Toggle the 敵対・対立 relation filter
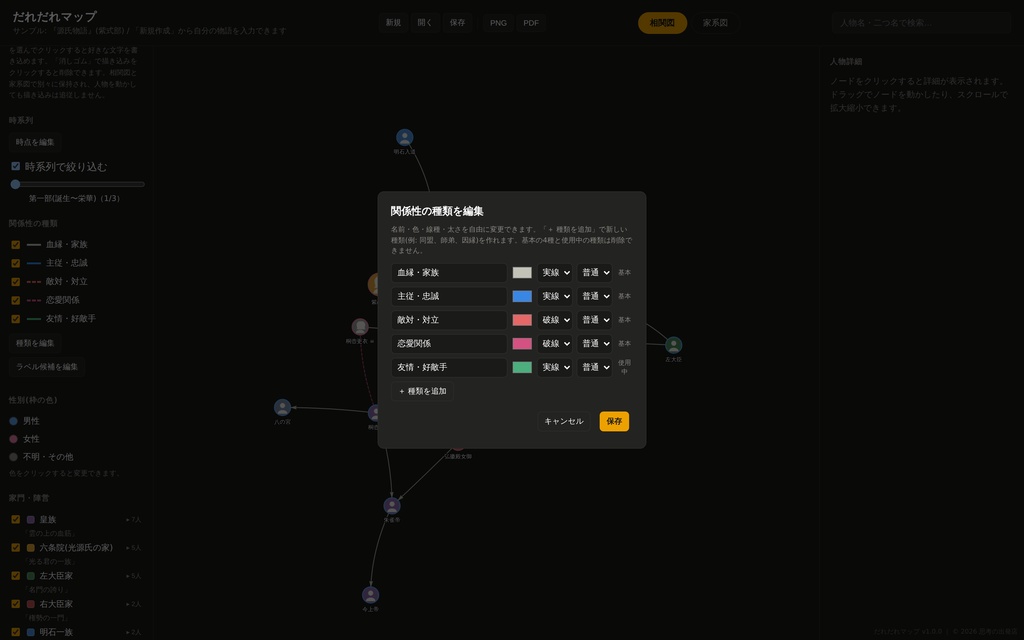The image size is (1024, 640). point(16,282)
